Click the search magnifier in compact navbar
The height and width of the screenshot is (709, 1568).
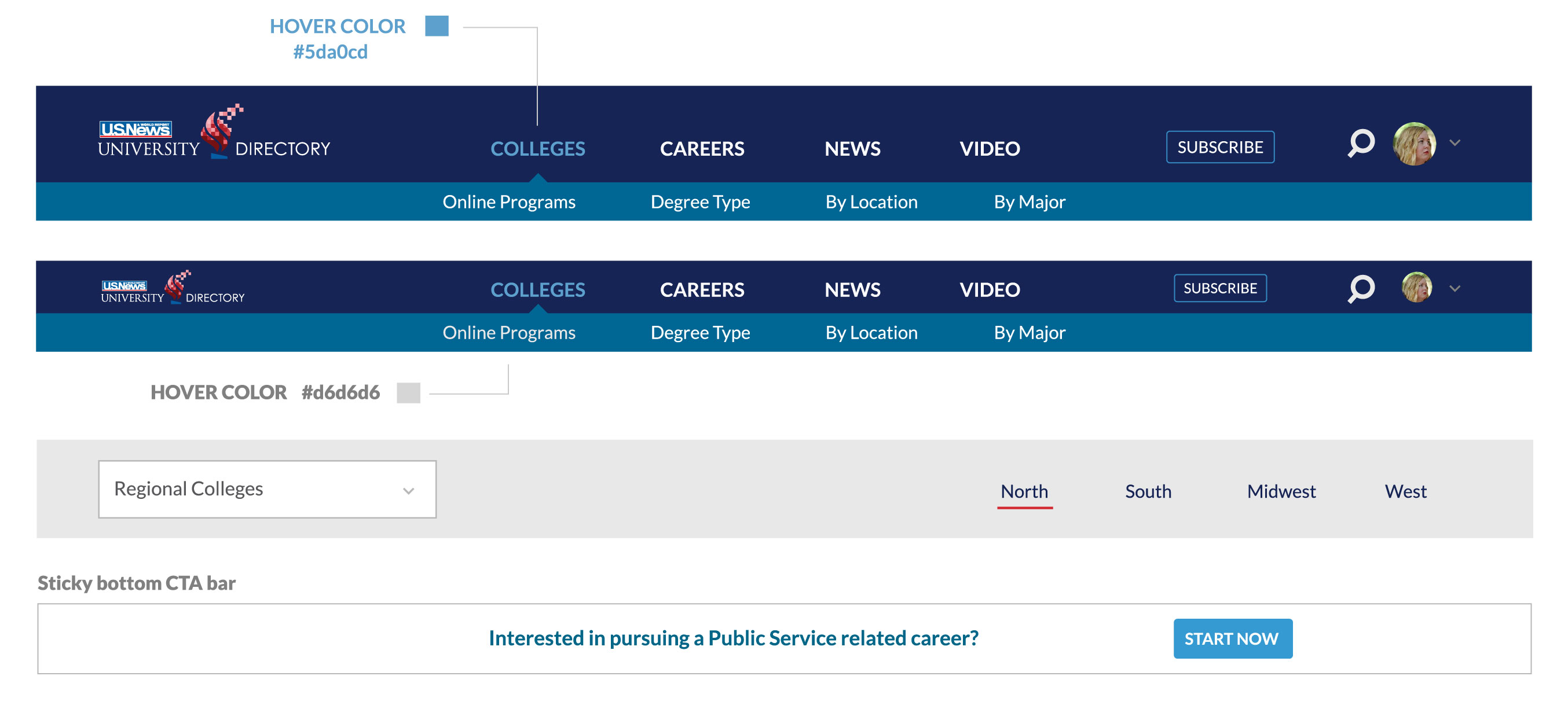[1361, 288]
